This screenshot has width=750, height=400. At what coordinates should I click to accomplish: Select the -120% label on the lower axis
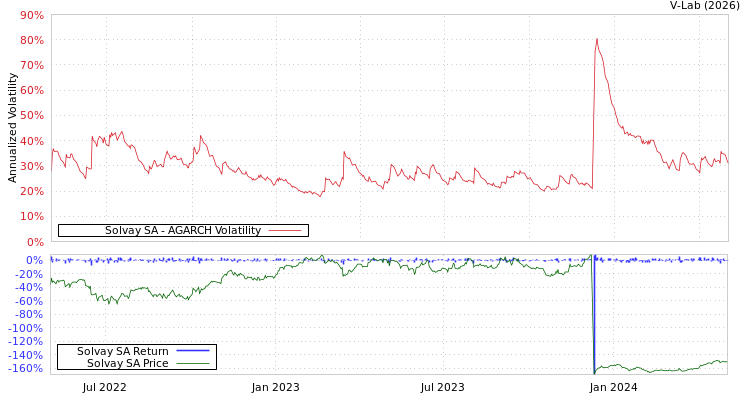tap(26, 341)
